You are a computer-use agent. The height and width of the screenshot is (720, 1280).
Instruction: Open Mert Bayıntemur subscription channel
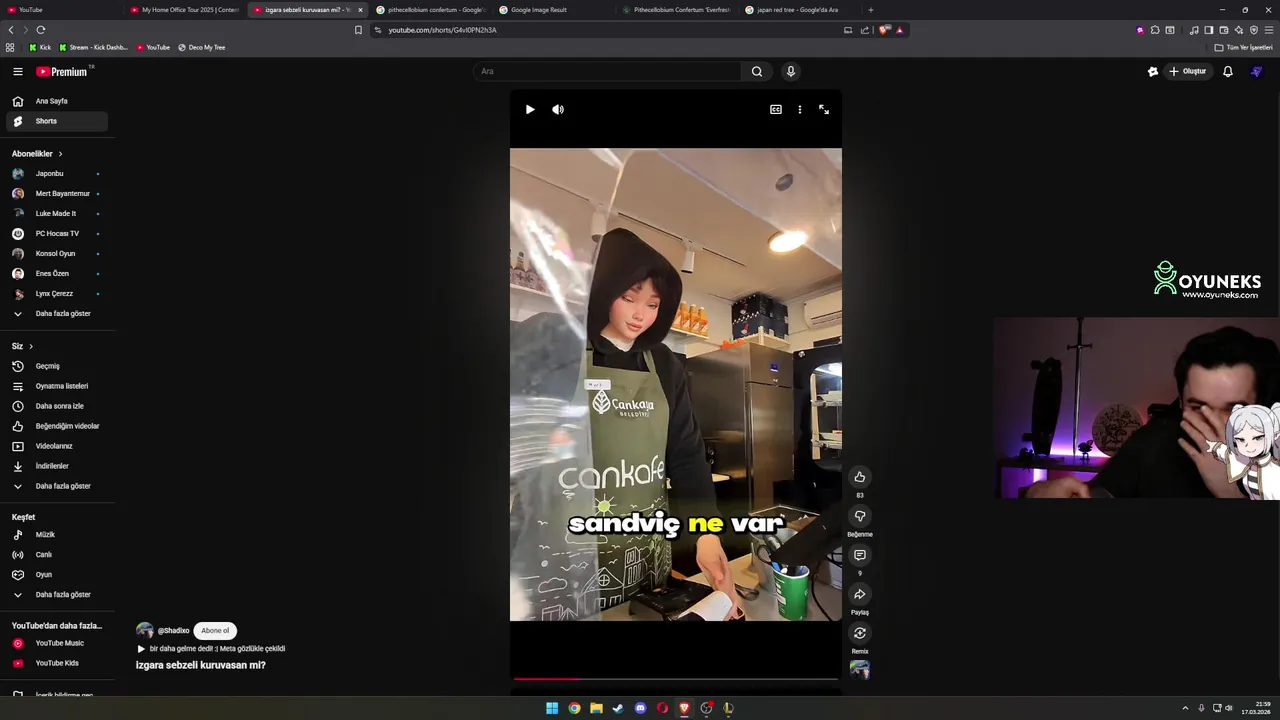57,194
